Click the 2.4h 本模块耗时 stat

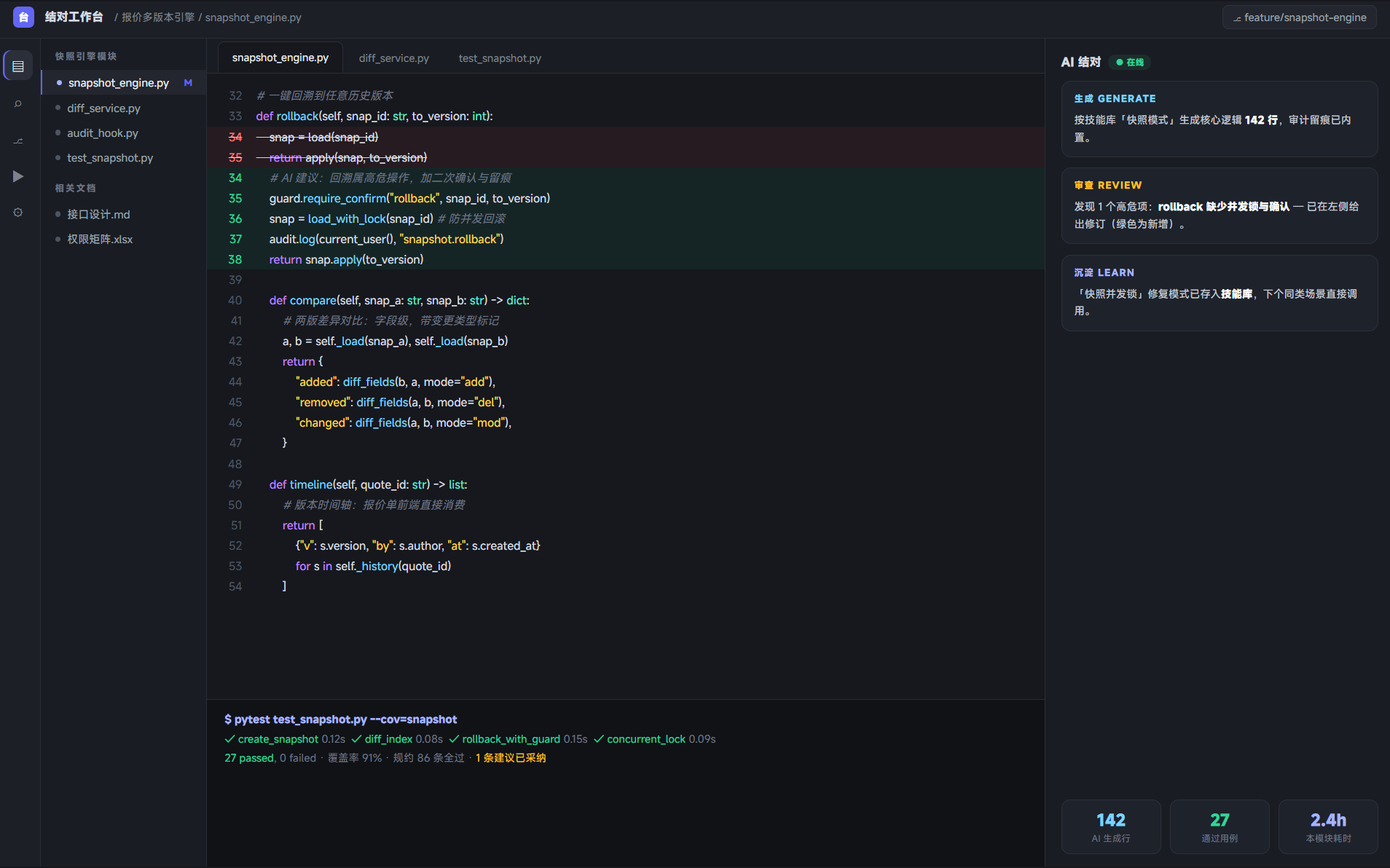click(x=1328, y=826)
